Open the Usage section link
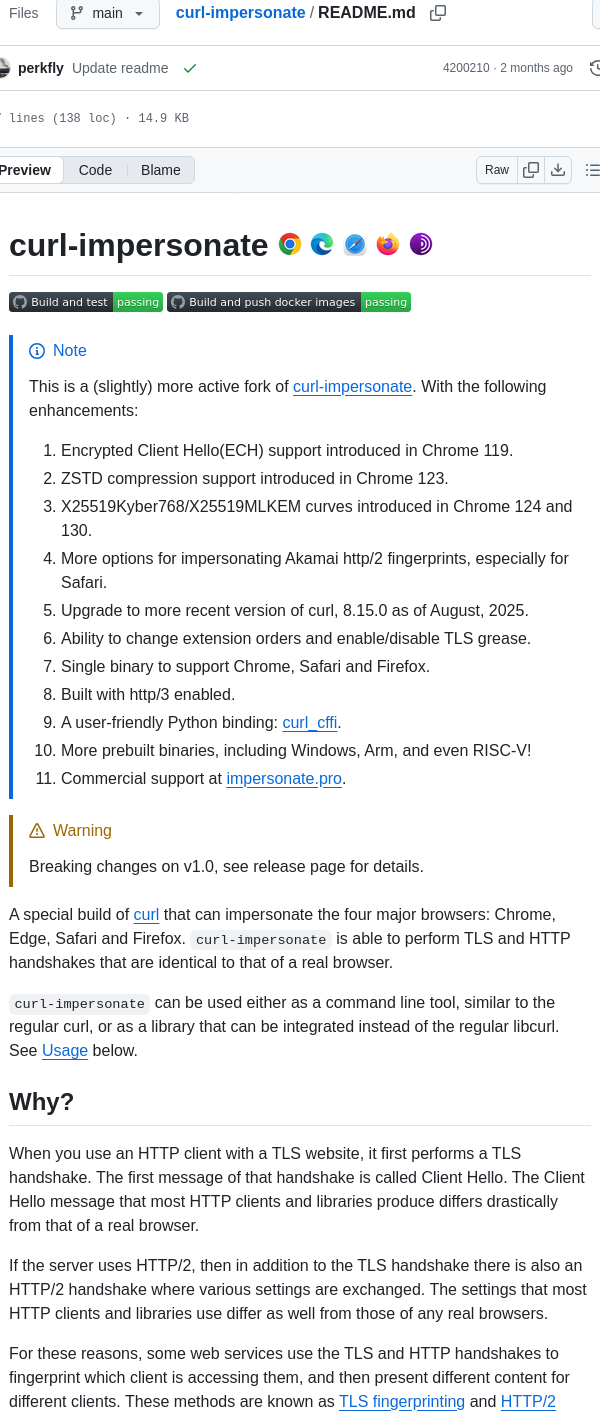The image size is (600, 1415). click(x=65, y=1050)
